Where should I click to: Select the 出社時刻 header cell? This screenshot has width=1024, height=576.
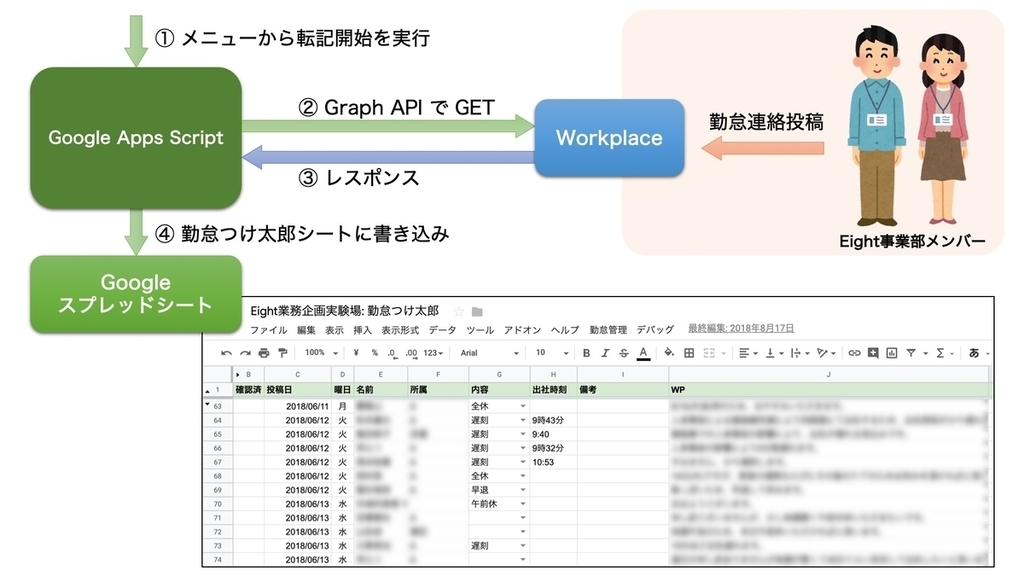553,390
